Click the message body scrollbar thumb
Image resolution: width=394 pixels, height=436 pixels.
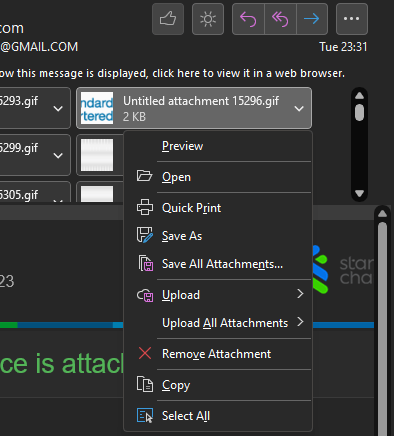pos(382,328)
